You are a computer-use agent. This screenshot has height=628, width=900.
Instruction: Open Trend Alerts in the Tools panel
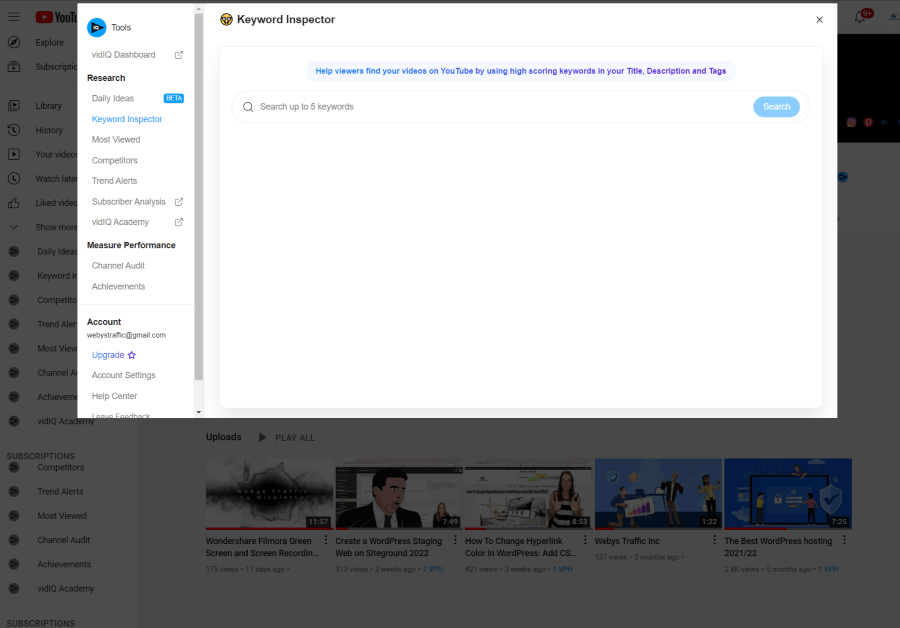114,181
